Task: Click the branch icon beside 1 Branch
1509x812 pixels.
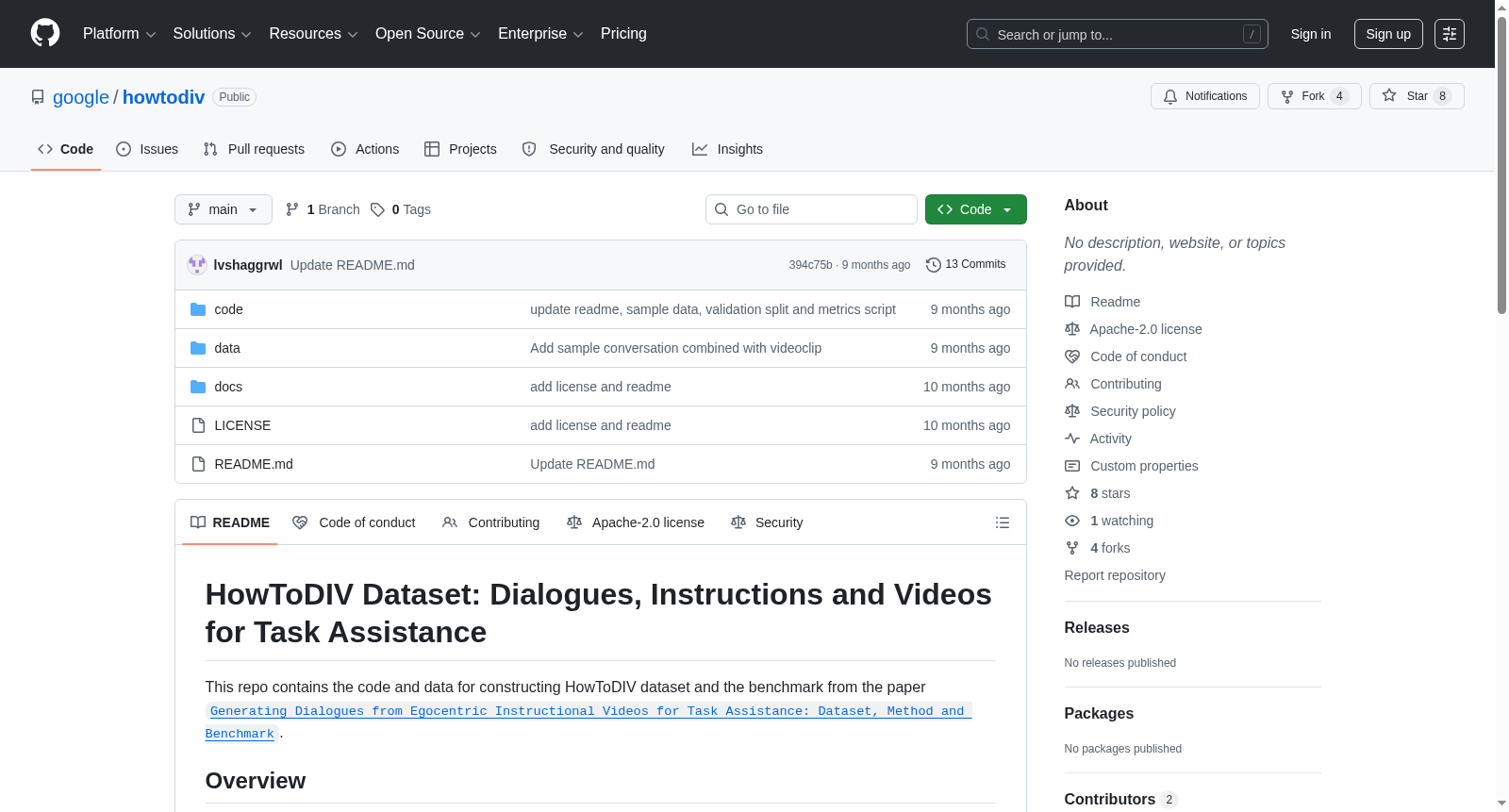Action: click(x=292, y=209)
